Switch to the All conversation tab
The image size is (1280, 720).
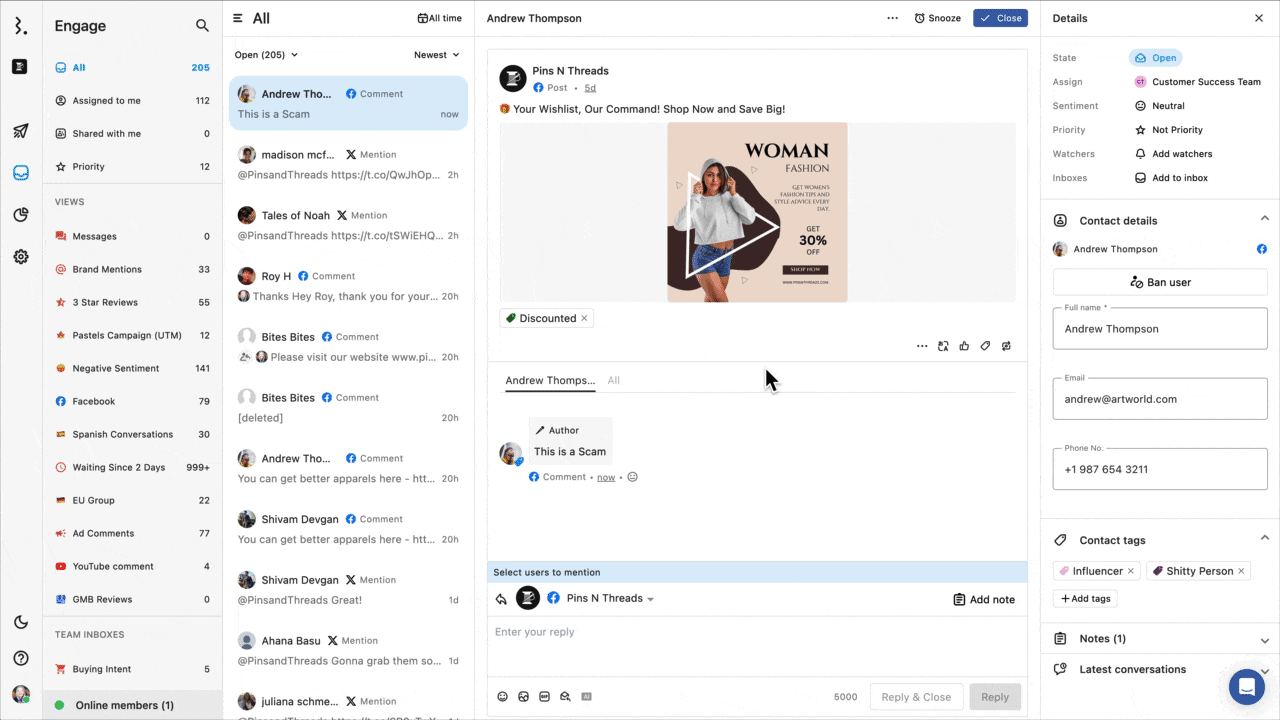point(614,380)
